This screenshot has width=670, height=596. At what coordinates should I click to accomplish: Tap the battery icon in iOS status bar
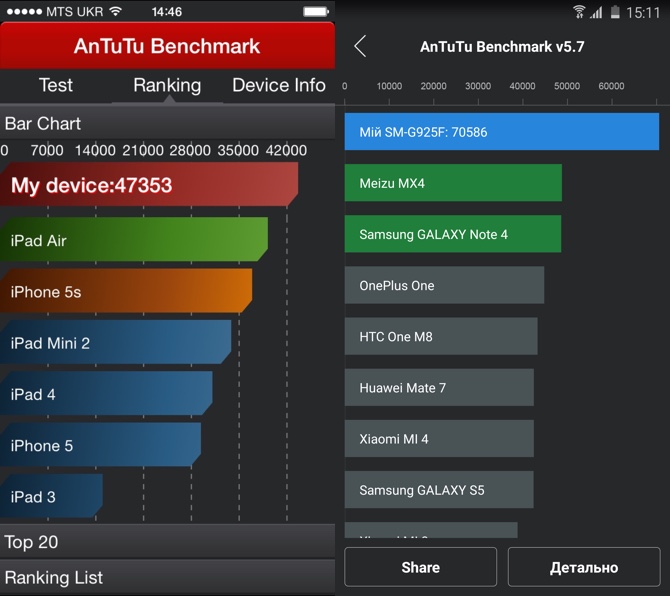click(x=316, y=12)
